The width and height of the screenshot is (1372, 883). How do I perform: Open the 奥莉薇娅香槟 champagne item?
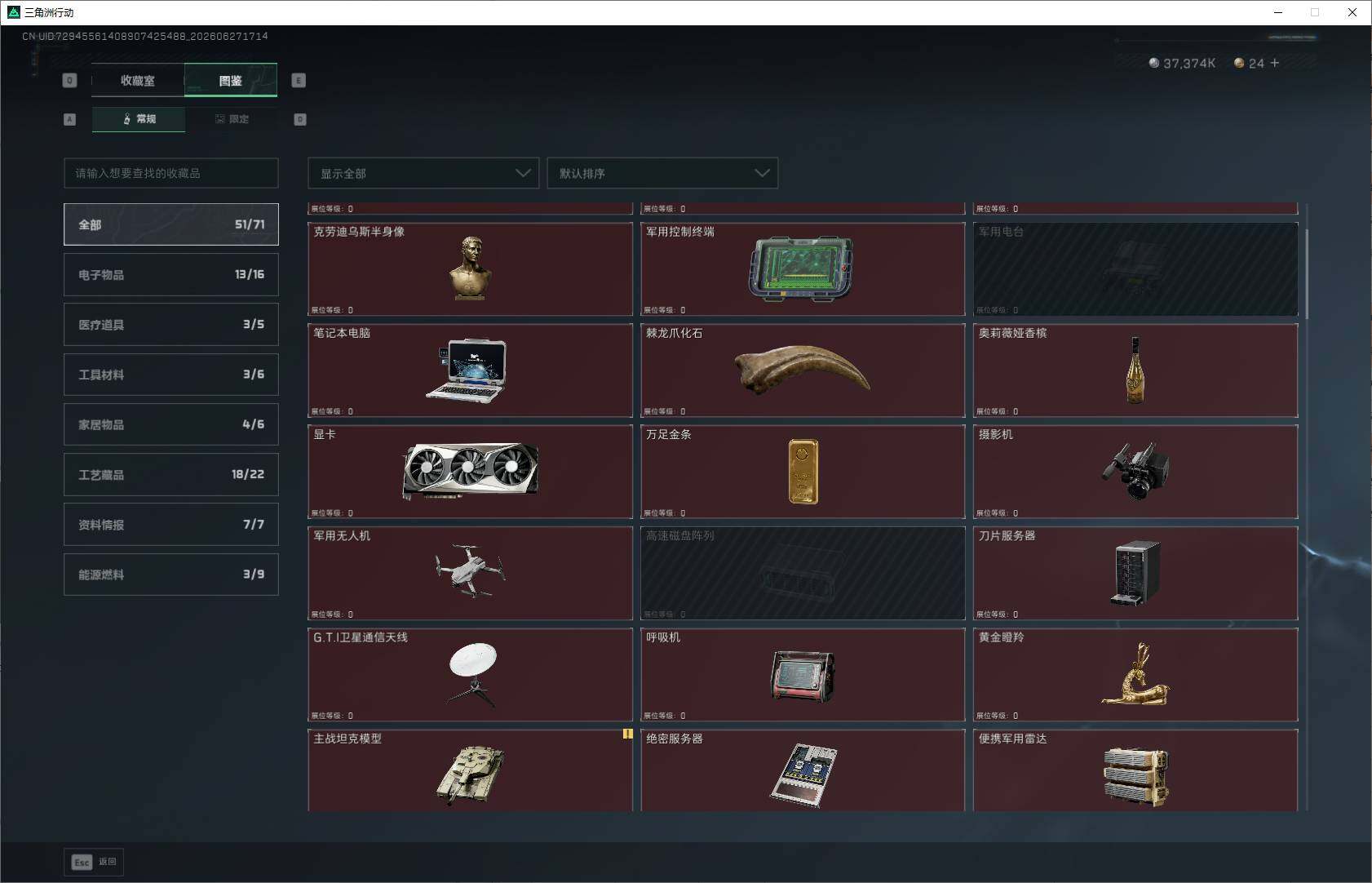click(1135, 371)
